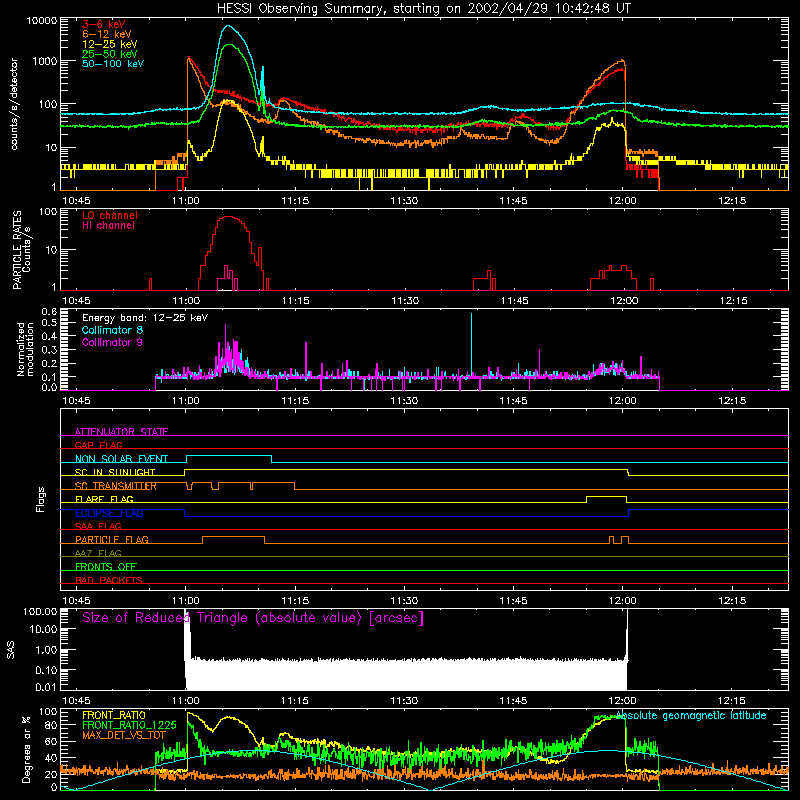Select the BAD_PACKETS flag label
Image resolution: width=800 pixels, height=800 pixels.
point(109,580)
